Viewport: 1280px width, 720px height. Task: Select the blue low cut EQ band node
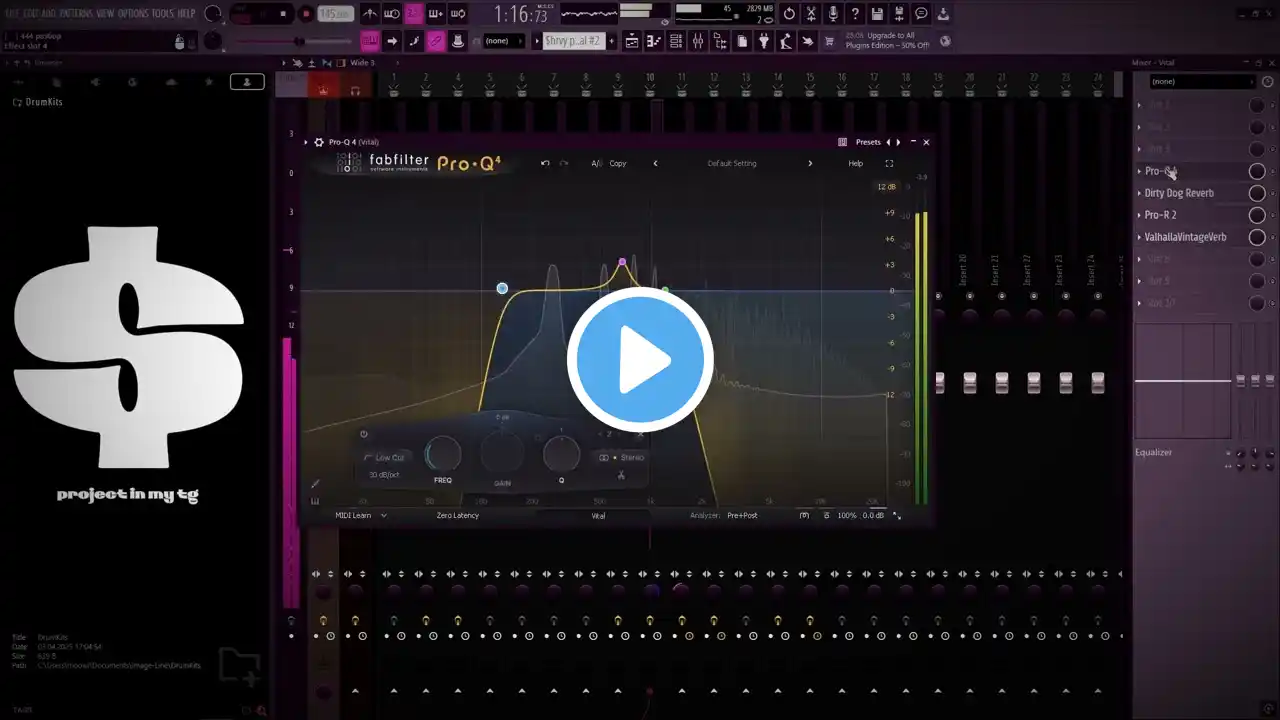click(502, 289)
